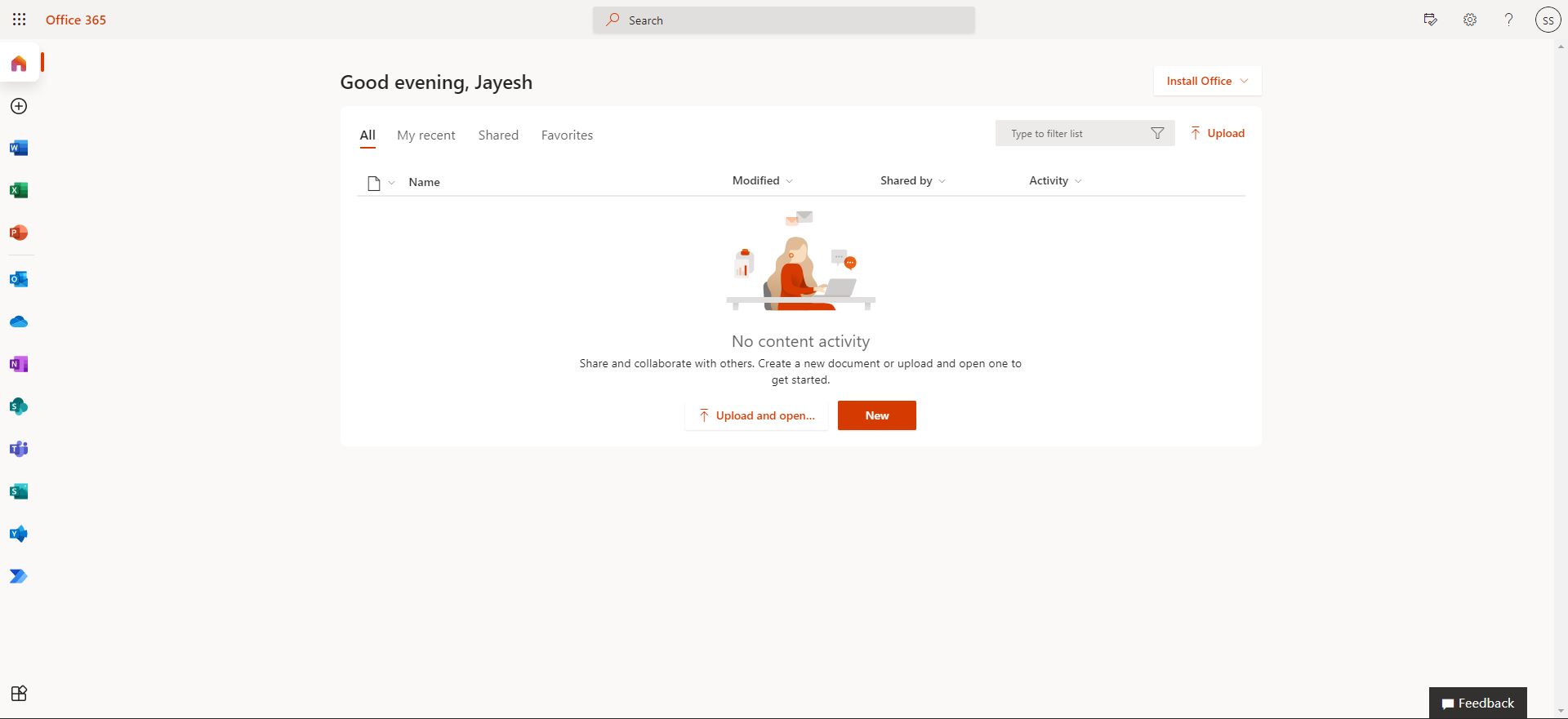Expand the Activity column dropdown
The image size is (1568, 719).
[x=1054, y=180]
